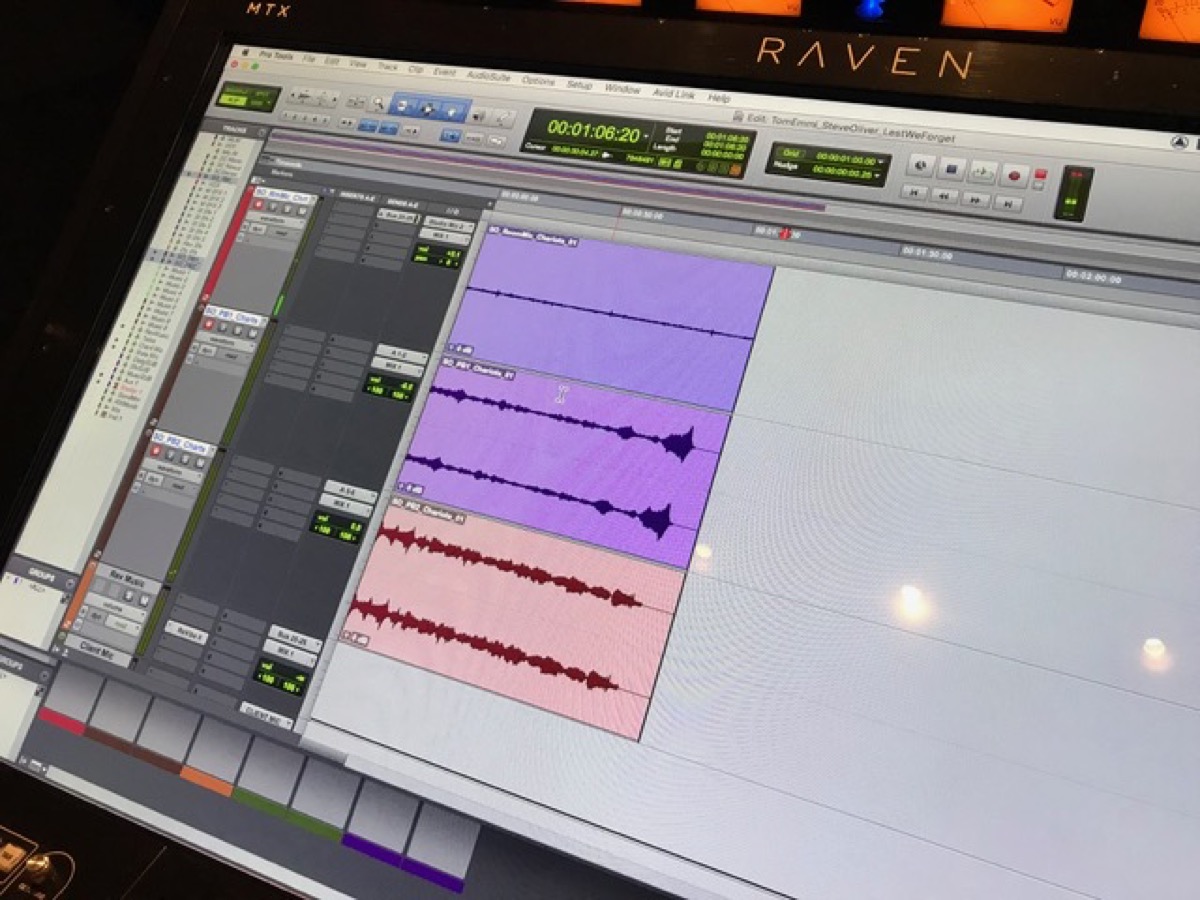Select the Zoomer magnifier tool
The height and width of the screenshot is (900, 1200).
(x=380, y=102)
